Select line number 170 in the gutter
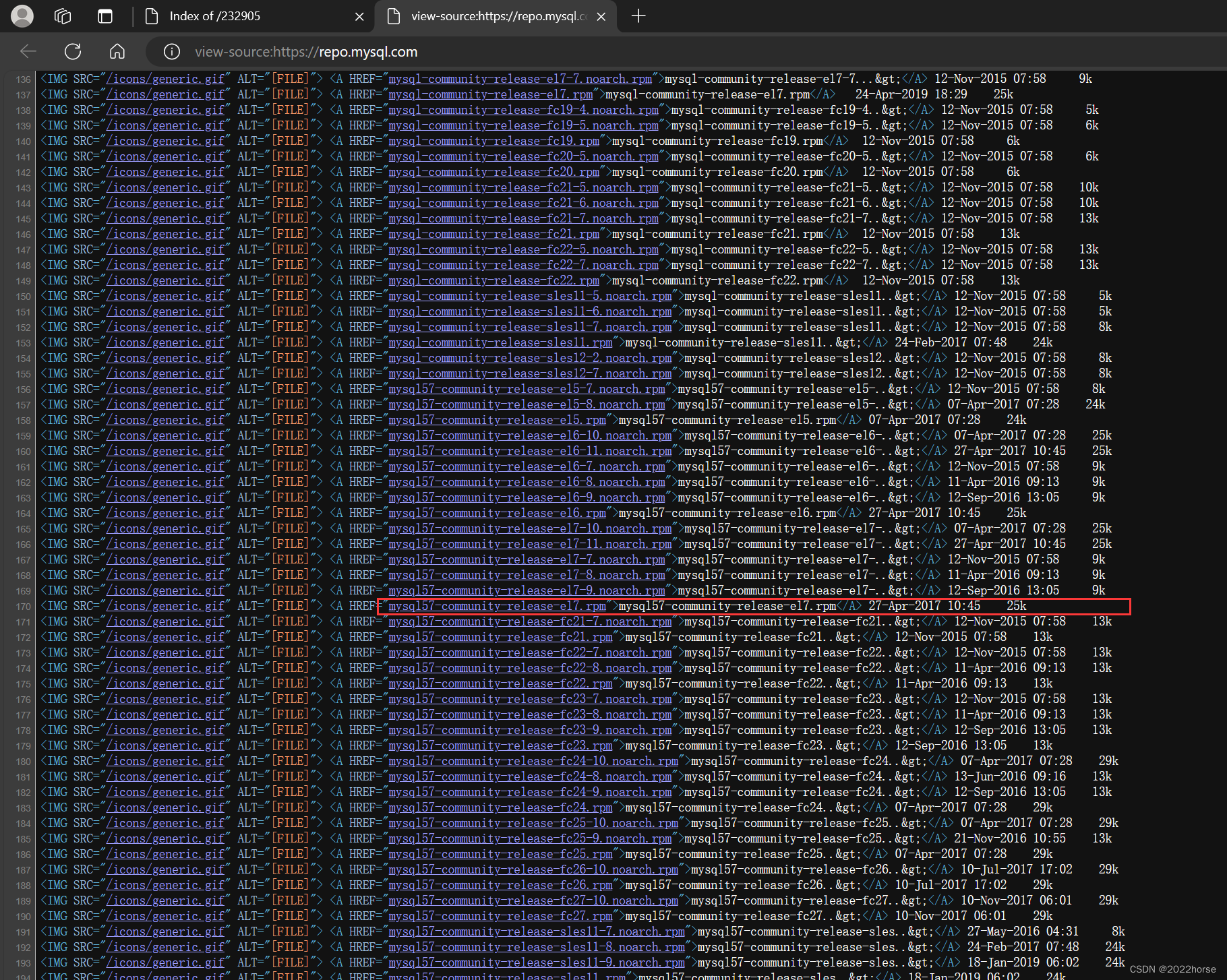The image size is (1227, 980). point(24,607)
